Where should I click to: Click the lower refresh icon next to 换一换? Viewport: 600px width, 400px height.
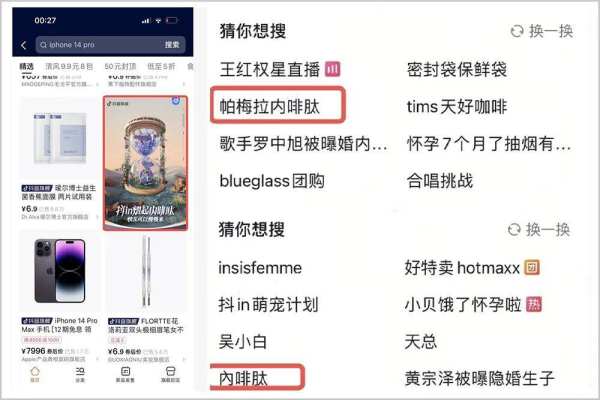click(514, 230)
